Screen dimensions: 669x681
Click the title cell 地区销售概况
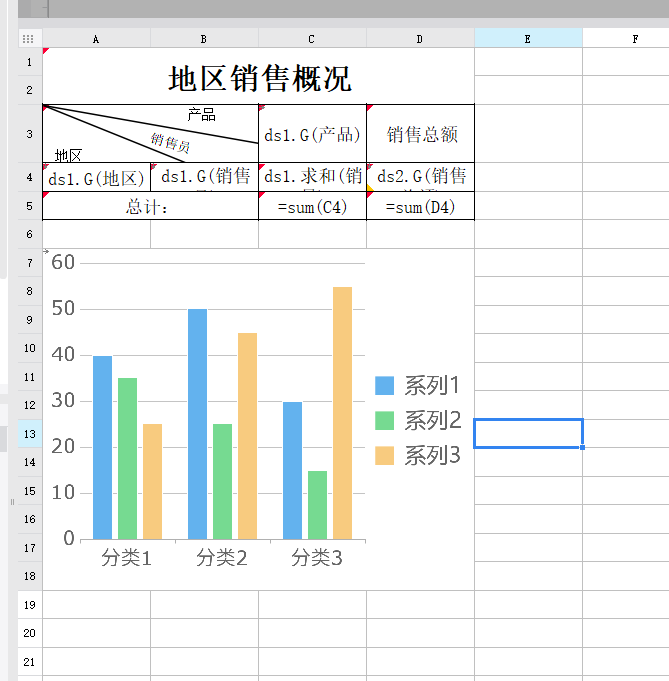click(258, 76)
